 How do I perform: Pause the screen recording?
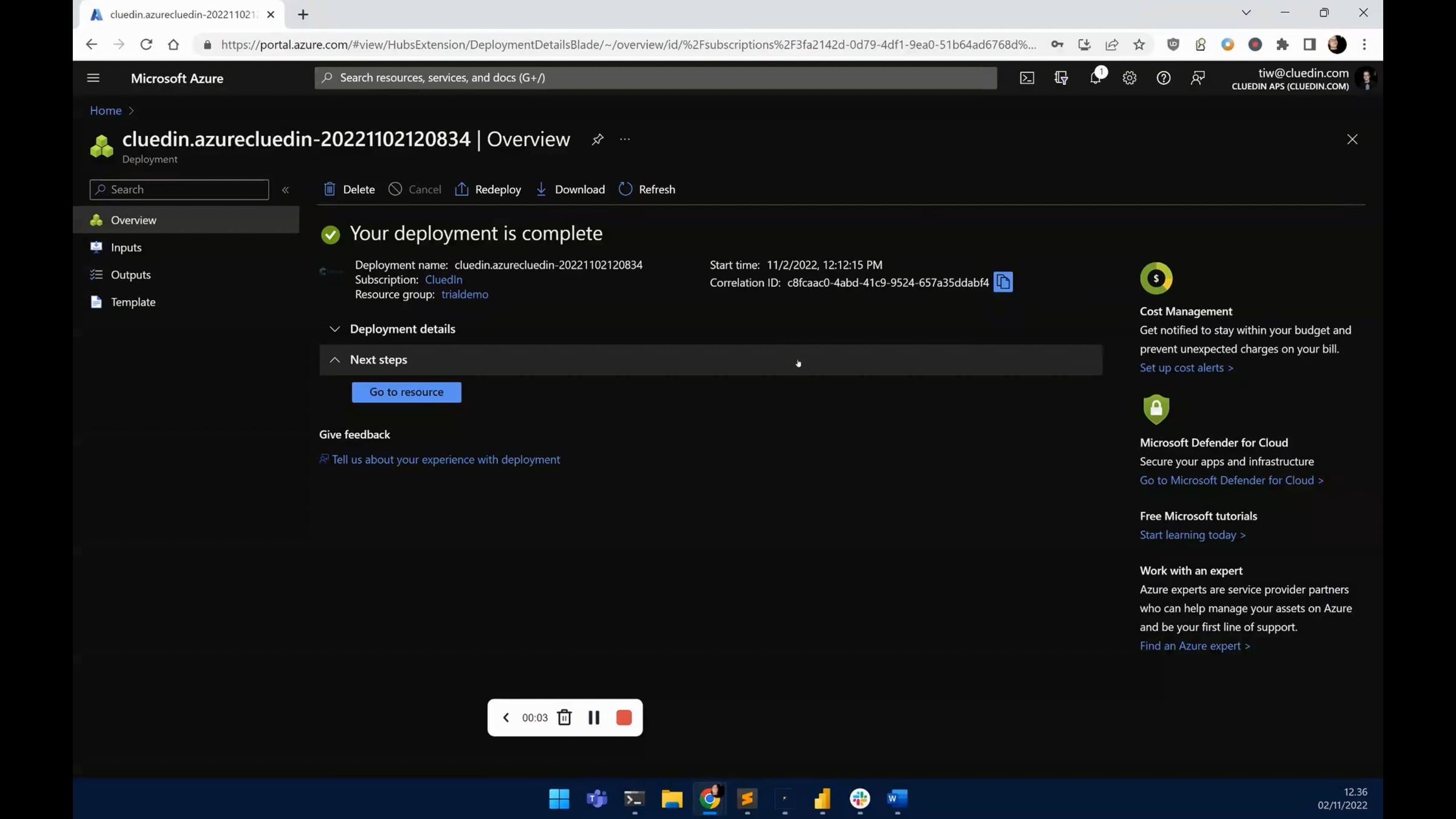[x=594, y=718]
